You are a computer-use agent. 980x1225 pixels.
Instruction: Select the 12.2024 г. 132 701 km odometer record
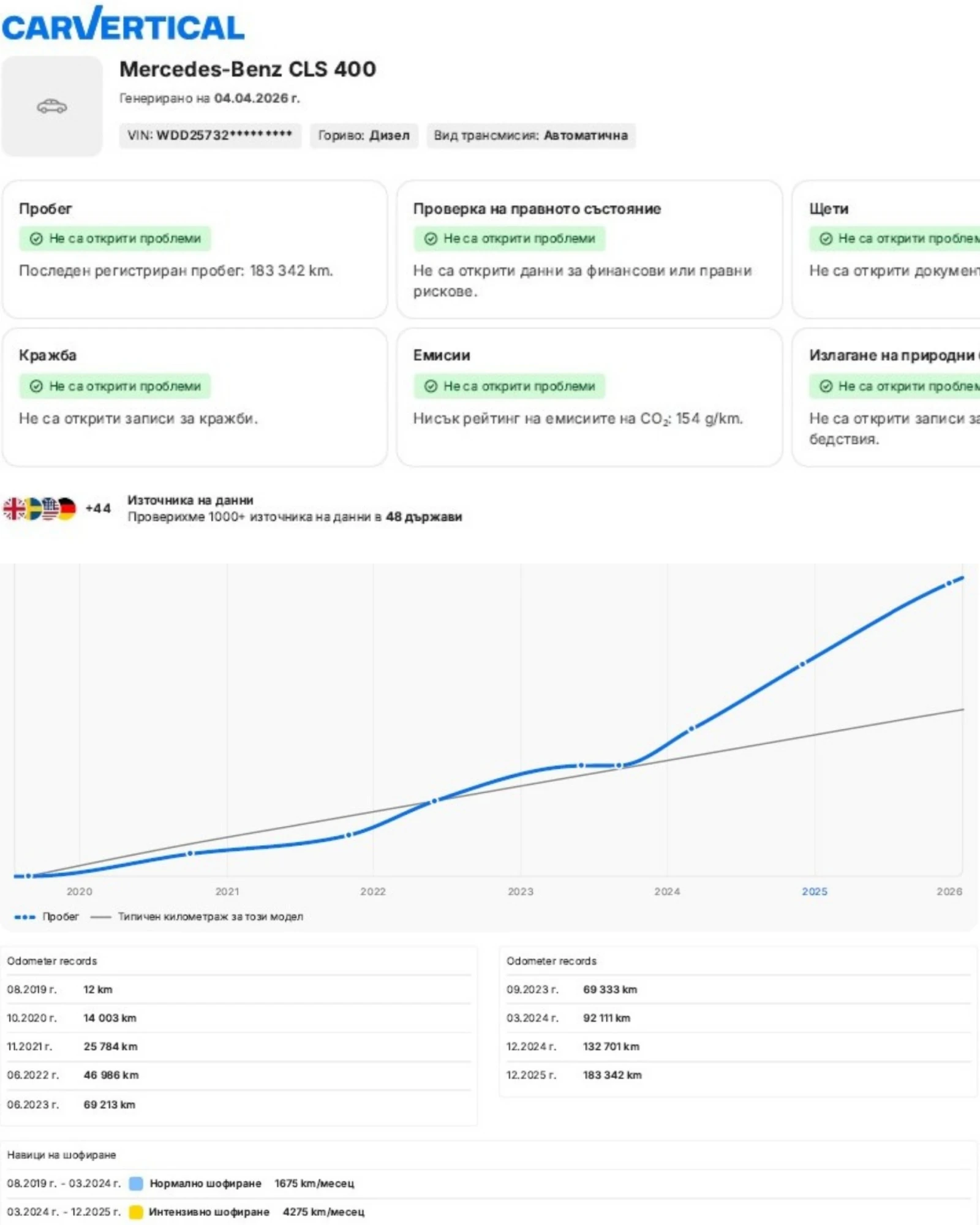click(x=738, y=1047)
